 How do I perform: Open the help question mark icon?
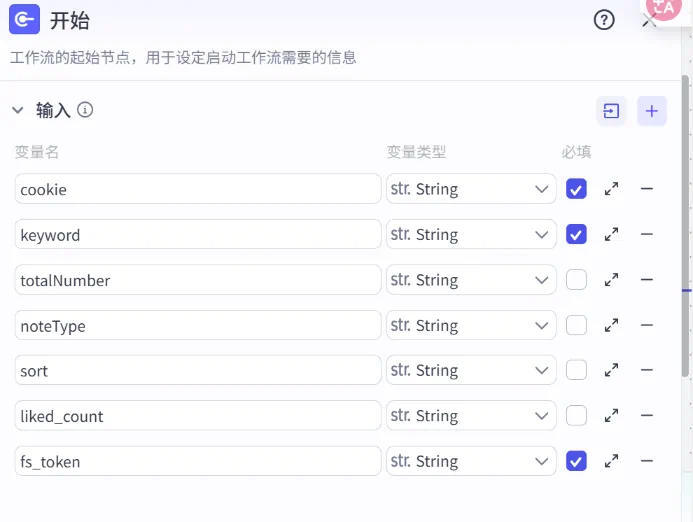click(604, 20)
